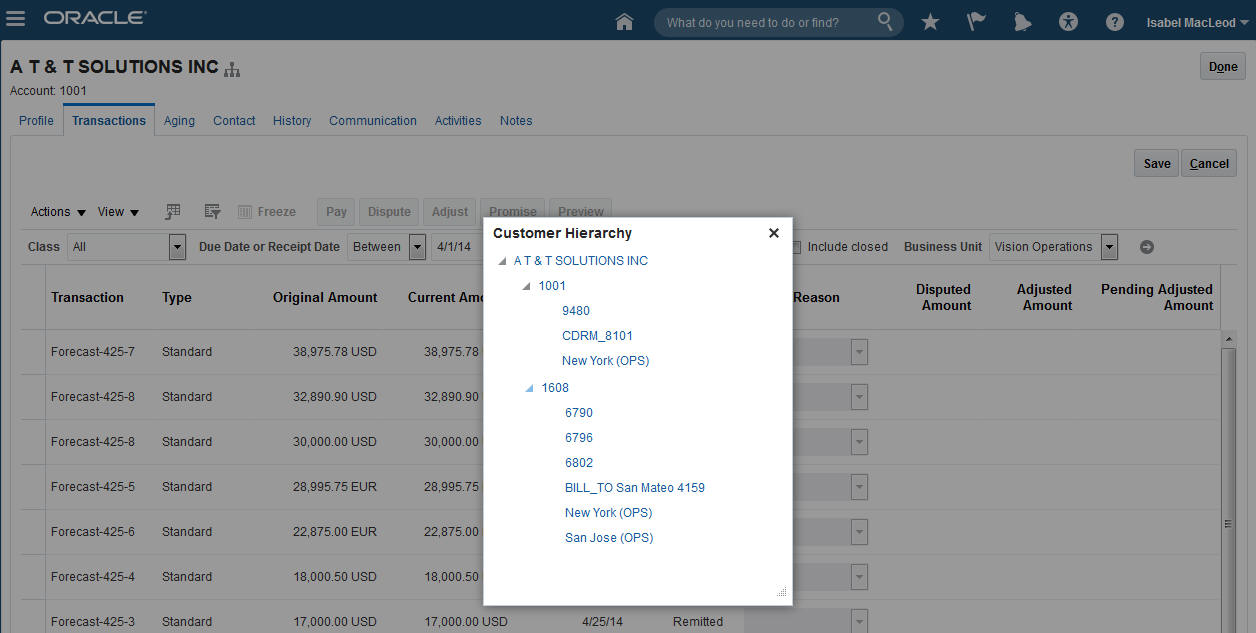
Task: Click the search magnifier icon
Action: coord(885,21)
